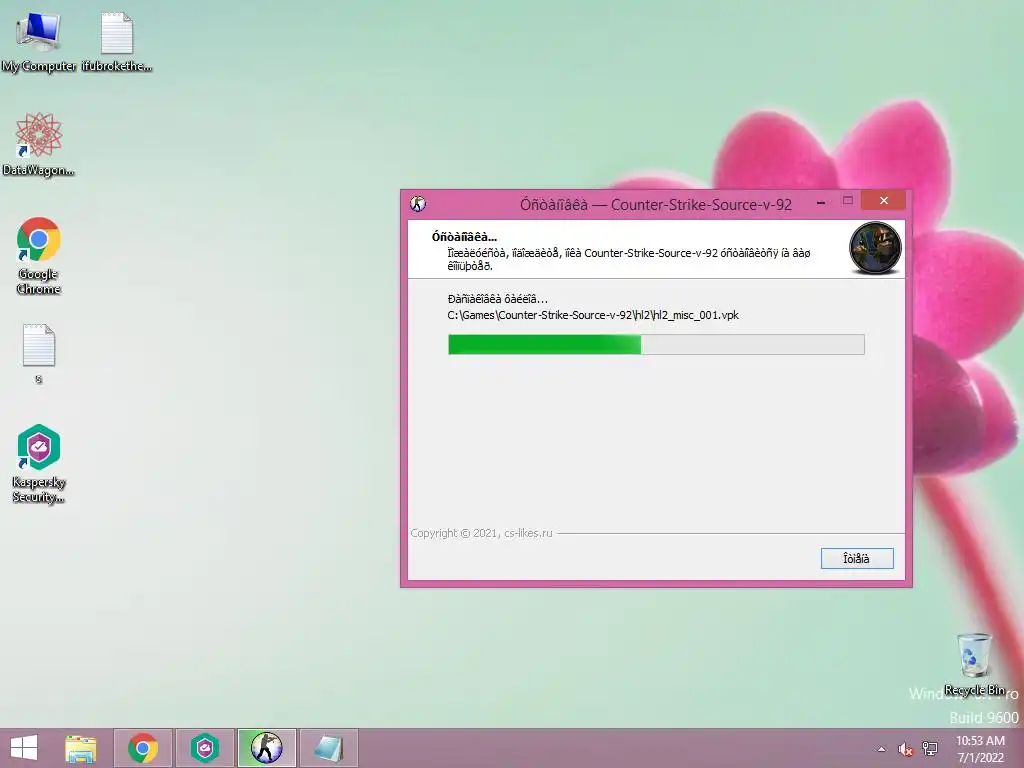The width and height of the screenshot is (1024, 768).
Task: Click the installer progress bar
Action: pos(656,344)
